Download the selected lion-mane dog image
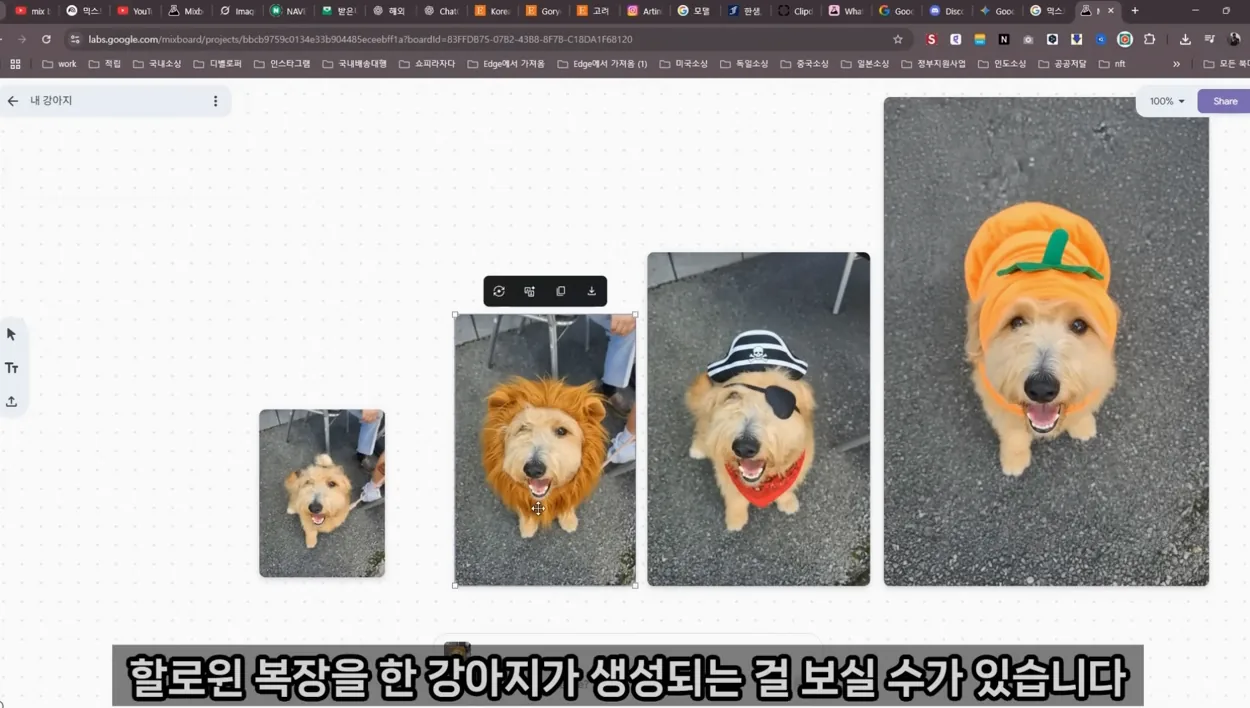The image size is (1250, 708). [592, 291]
